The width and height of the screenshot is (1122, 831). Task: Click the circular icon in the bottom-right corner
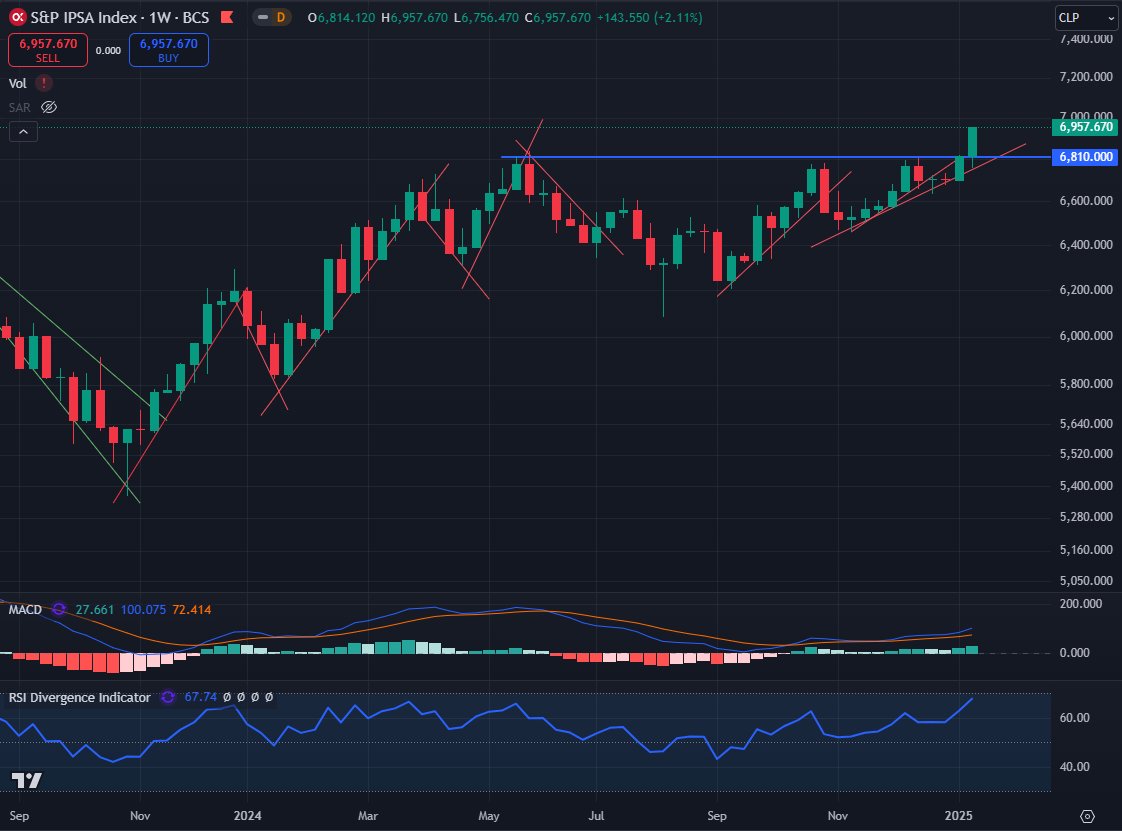coord(1087,815)
